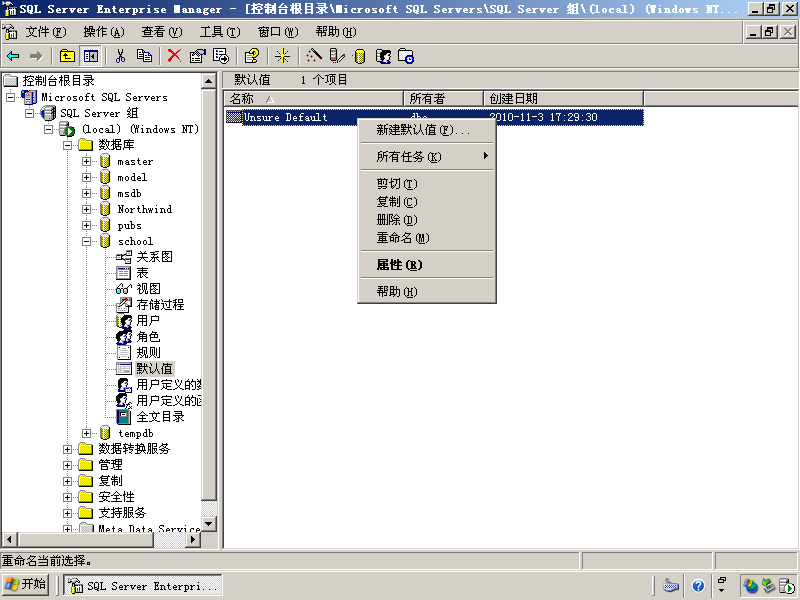
Task: Click the Copy toolbar icon
Action: 144,56
